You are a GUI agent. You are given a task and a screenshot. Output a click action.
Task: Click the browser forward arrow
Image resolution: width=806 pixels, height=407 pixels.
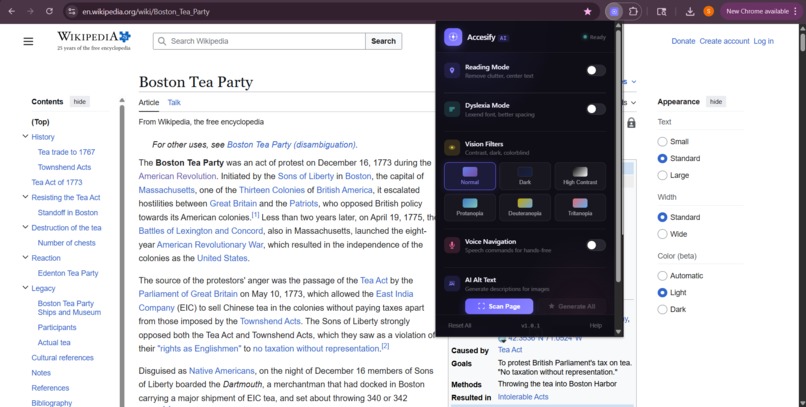(x=30, y=11)
